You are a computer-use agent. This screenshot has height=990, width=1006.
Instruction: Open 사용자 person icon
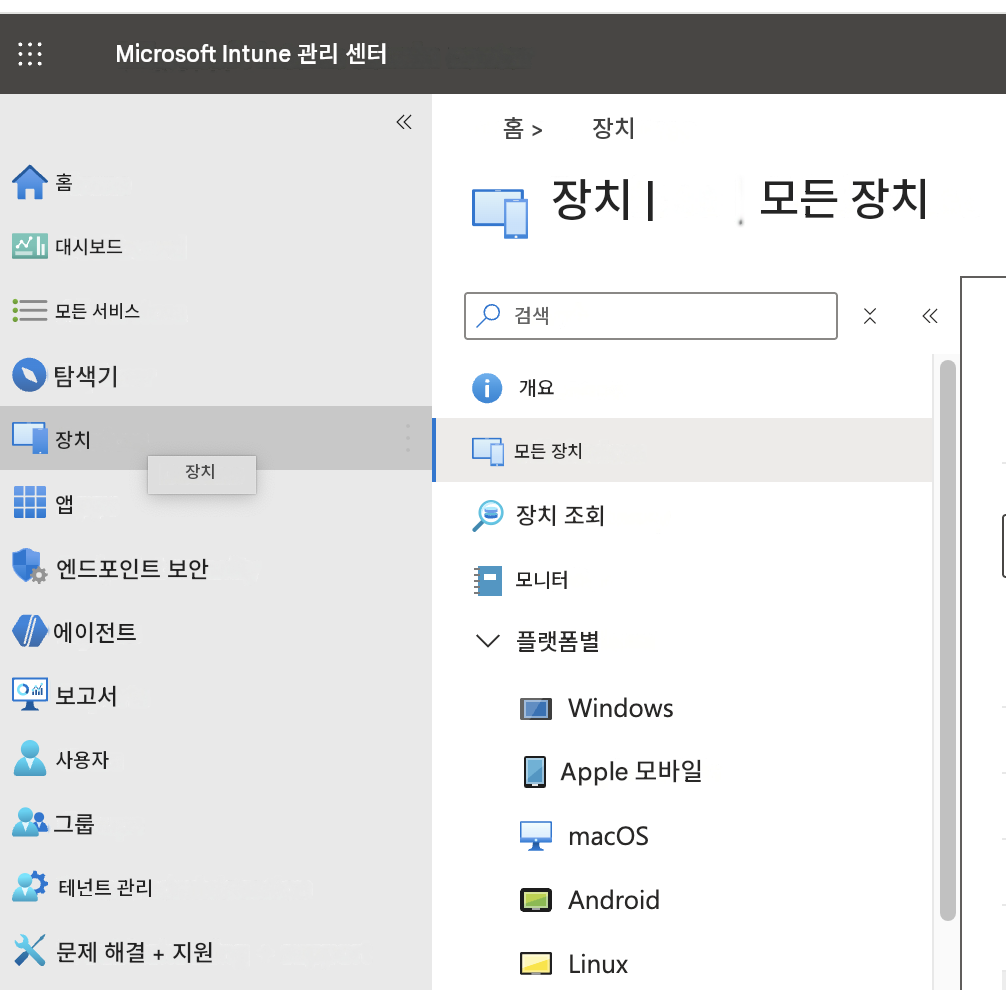click(30, 758)
